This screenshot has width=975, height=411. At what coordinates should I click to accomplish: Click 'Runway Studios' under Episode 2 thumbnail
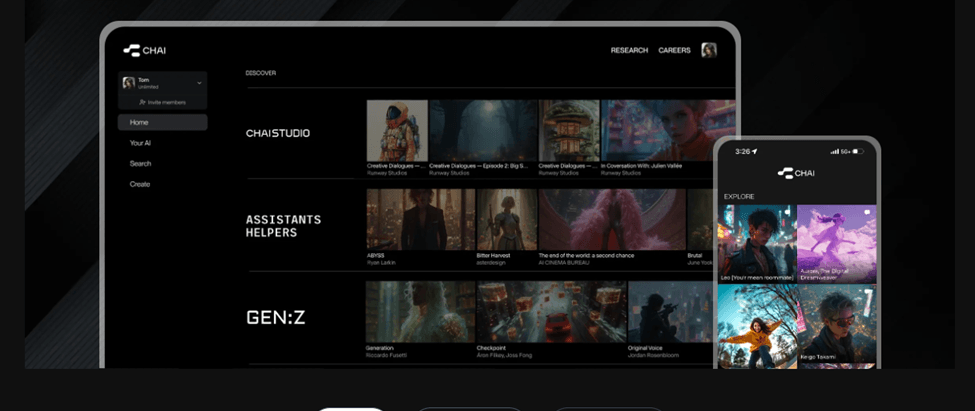tap(448, 173)
